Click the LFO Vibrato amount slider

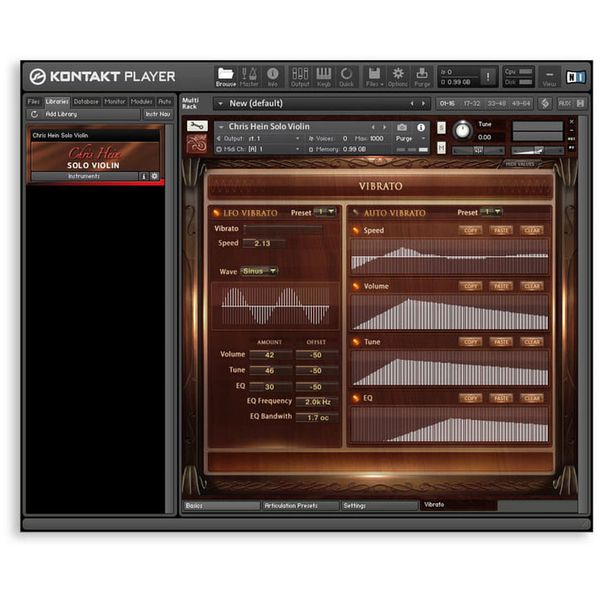click(283, 229)
